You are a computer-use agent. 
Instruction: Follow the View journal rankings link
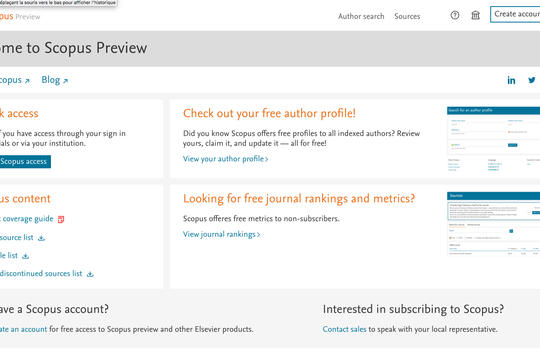pyautogui.click(x=221, y=234)
